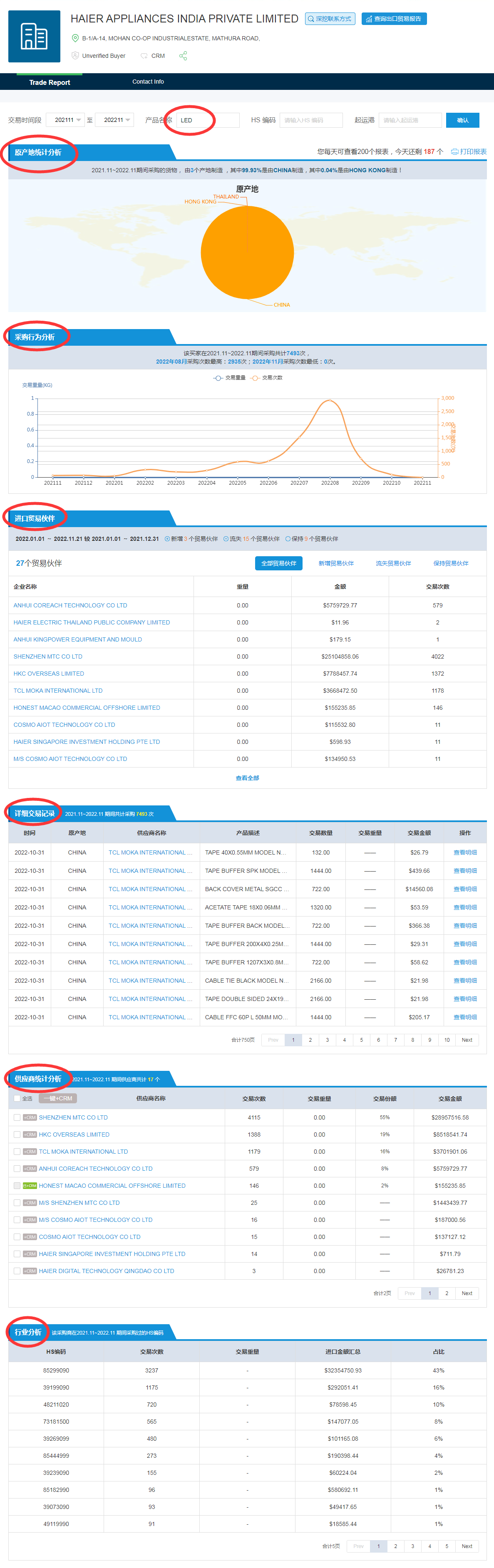Click the printer icon next to 打印报表
Image resolution: width=494 pixels, height=1568 pixels.
[454, 151]
